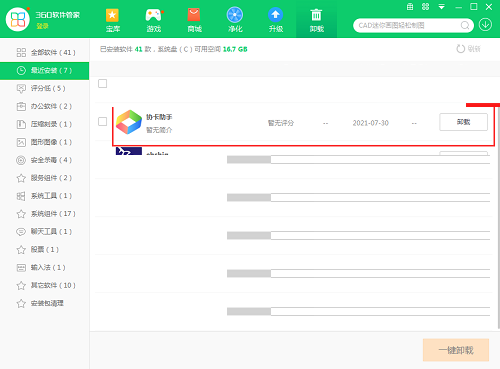Viewport: 500px width, 369px height.
Task: Open the 评分低 (5) category
Action: pos(45,88)
